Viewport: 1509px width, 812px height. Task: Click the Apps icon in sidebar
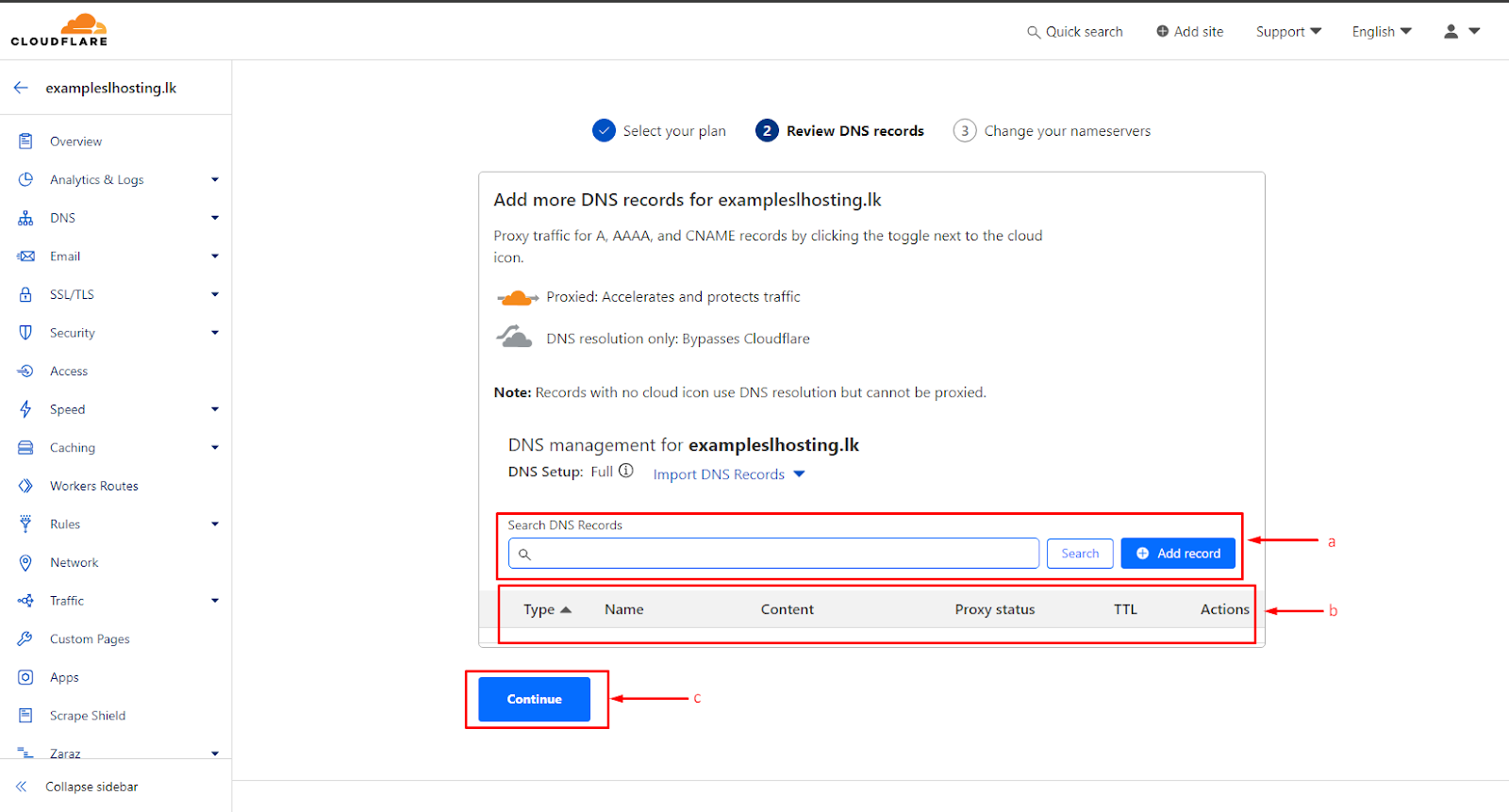click(25, 677)
